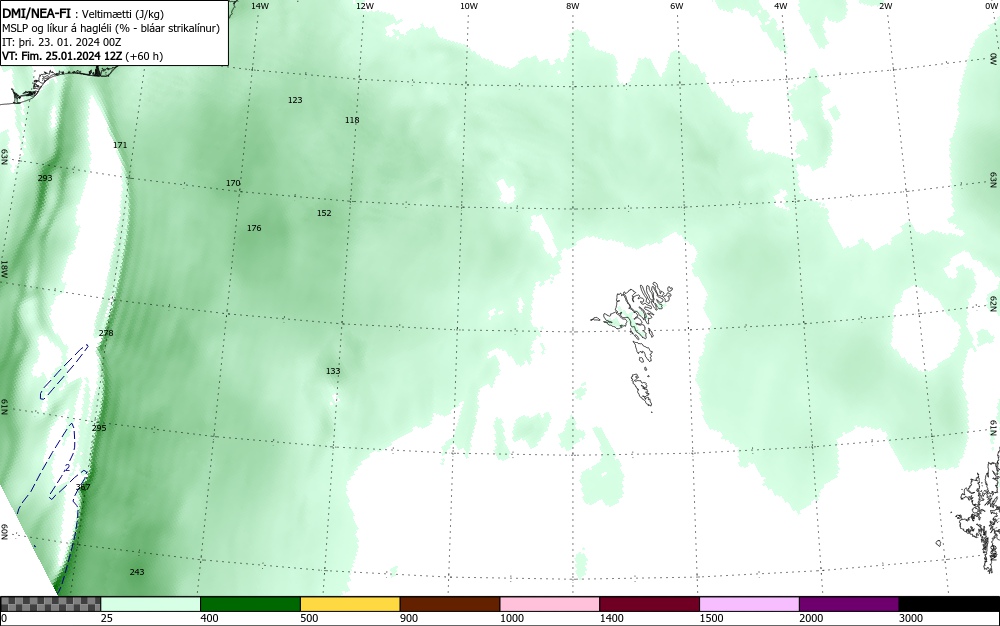This screenshot has height=626, width=1000.
Task: Select the maroon 1400-1500 legend swatch
Action: tap(649, 604)
